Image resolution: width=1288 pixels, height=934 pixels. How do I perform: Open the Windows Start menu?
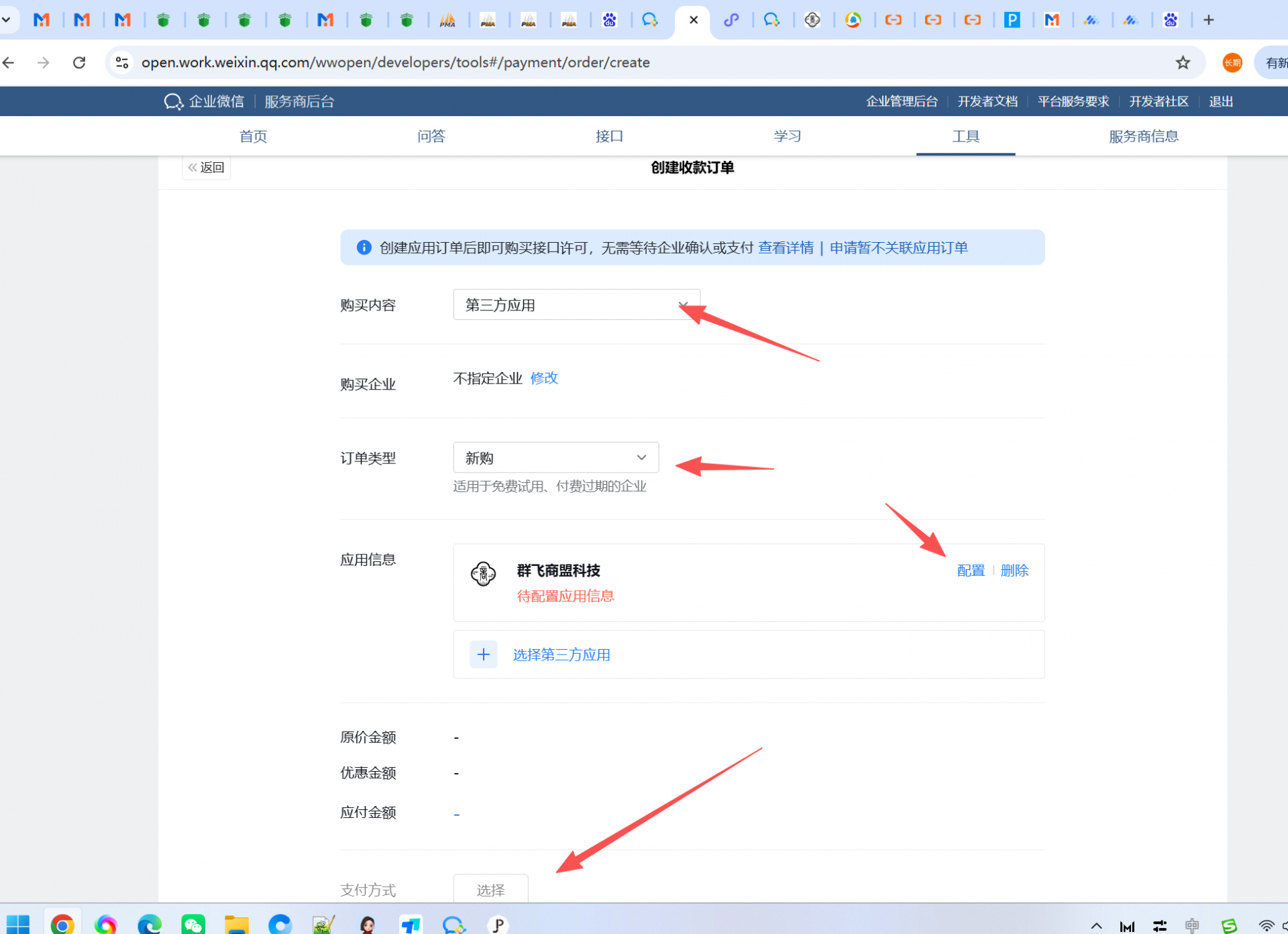[18, 925]
